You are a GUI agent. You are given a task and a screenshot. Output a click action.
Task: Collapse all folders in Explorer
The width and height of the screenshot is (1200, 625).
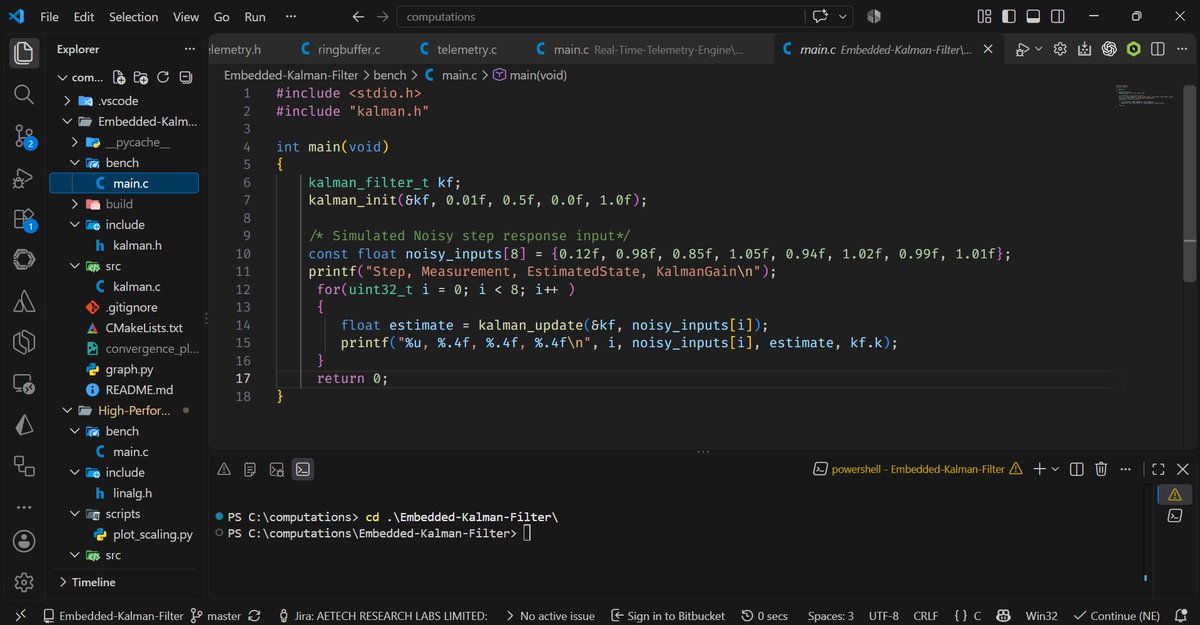(x=185, y=77)
